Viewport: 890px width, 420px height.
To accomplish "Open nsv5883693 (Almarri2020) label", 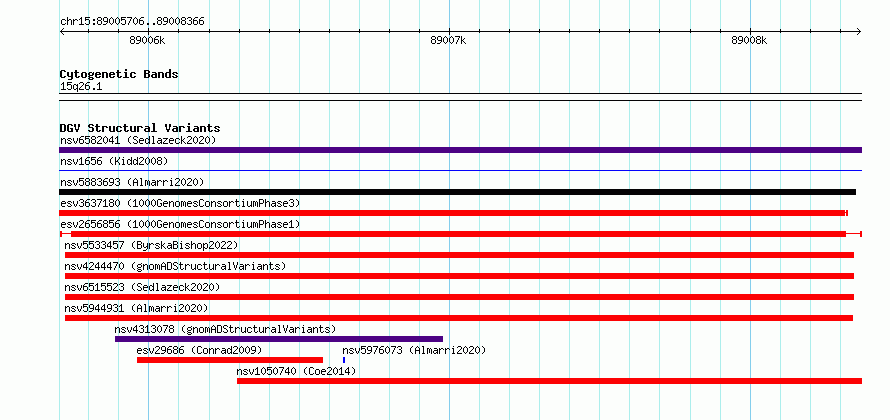I will tap(132, 182).
